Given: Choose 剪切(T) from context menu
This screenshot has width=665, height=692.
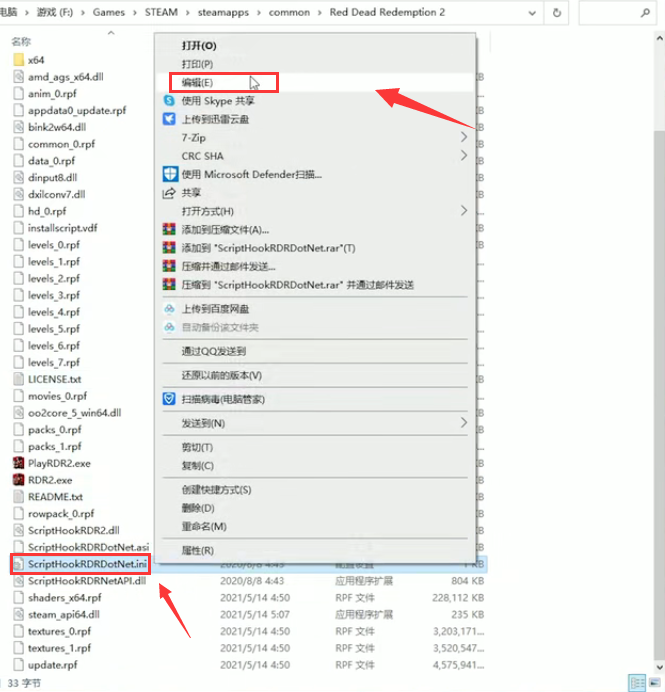Looking at the screenshot, I should pos(197,447).
